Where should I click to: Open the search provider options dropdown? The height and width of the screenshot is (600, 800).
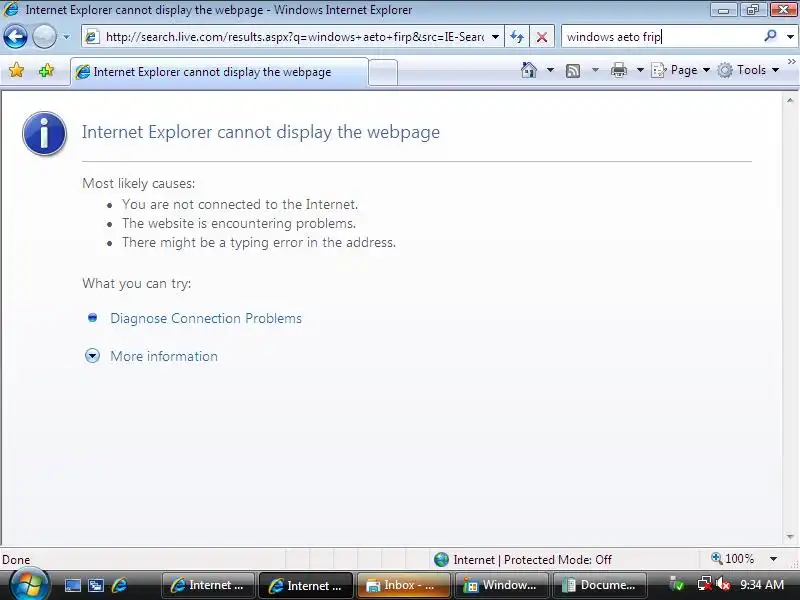790,37
